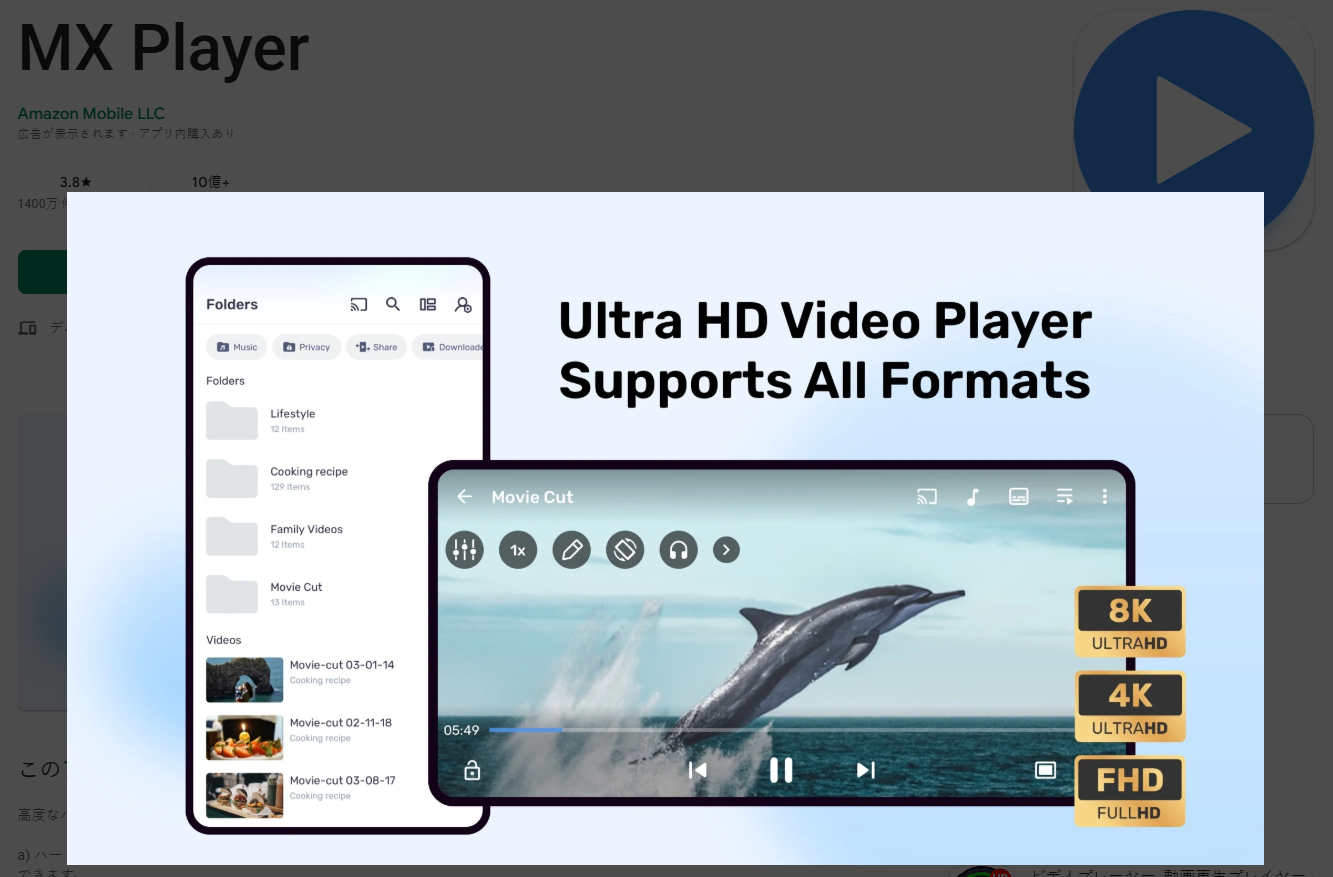Click the Movie Cut title in the player

pos(532,497)
